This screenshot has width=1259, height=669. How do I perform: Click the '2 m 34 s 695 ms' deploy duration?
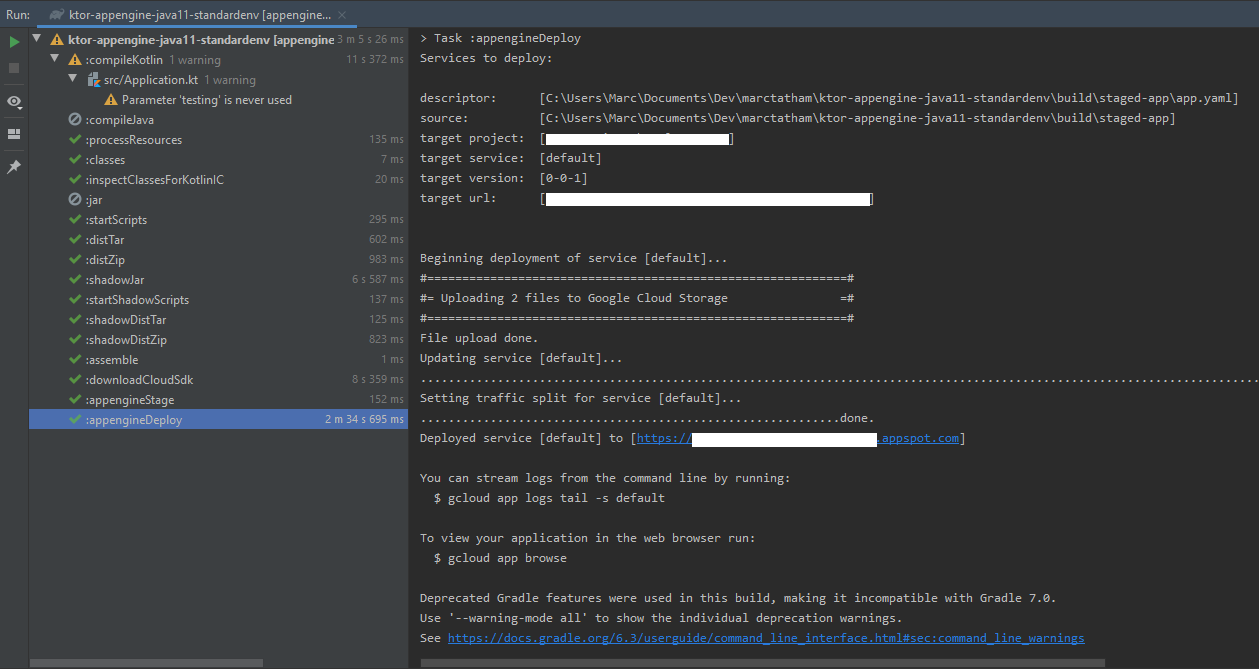point(364,420)
